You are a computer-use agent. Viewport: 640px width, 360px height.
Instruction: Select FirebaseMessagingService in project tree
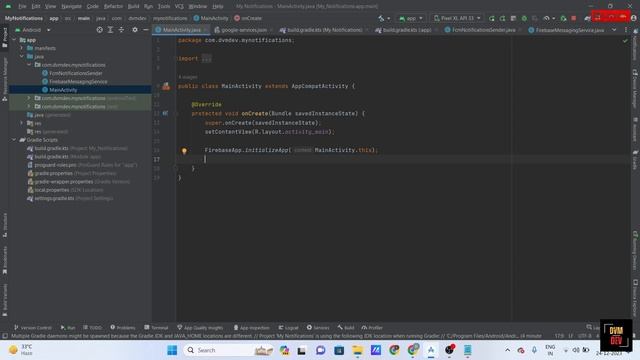(78, 82)
